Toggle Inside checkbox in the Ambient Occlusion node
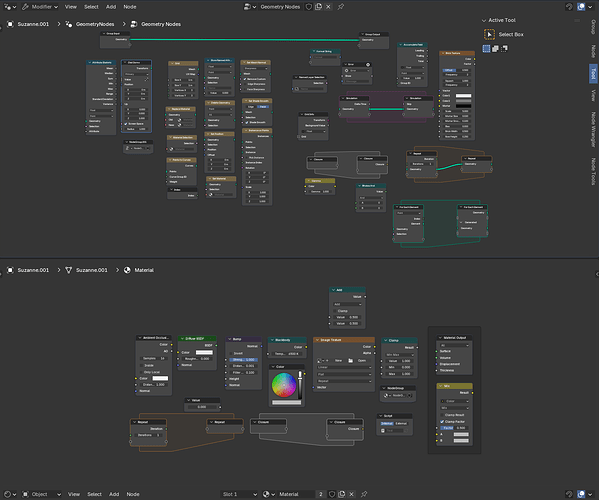This screenshot has width=599, height=500. pyautogui.click(x=142, y=366)
